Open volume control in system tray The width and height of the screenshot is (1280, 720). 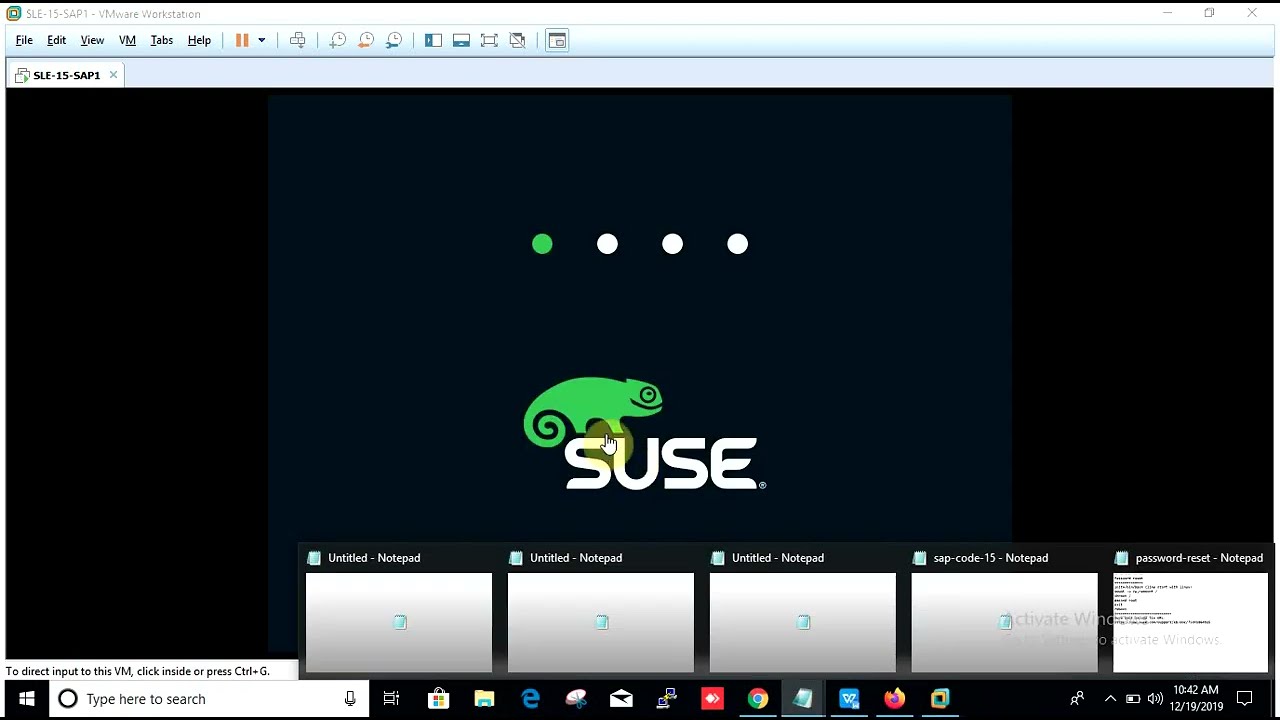tap(1155, 699)
